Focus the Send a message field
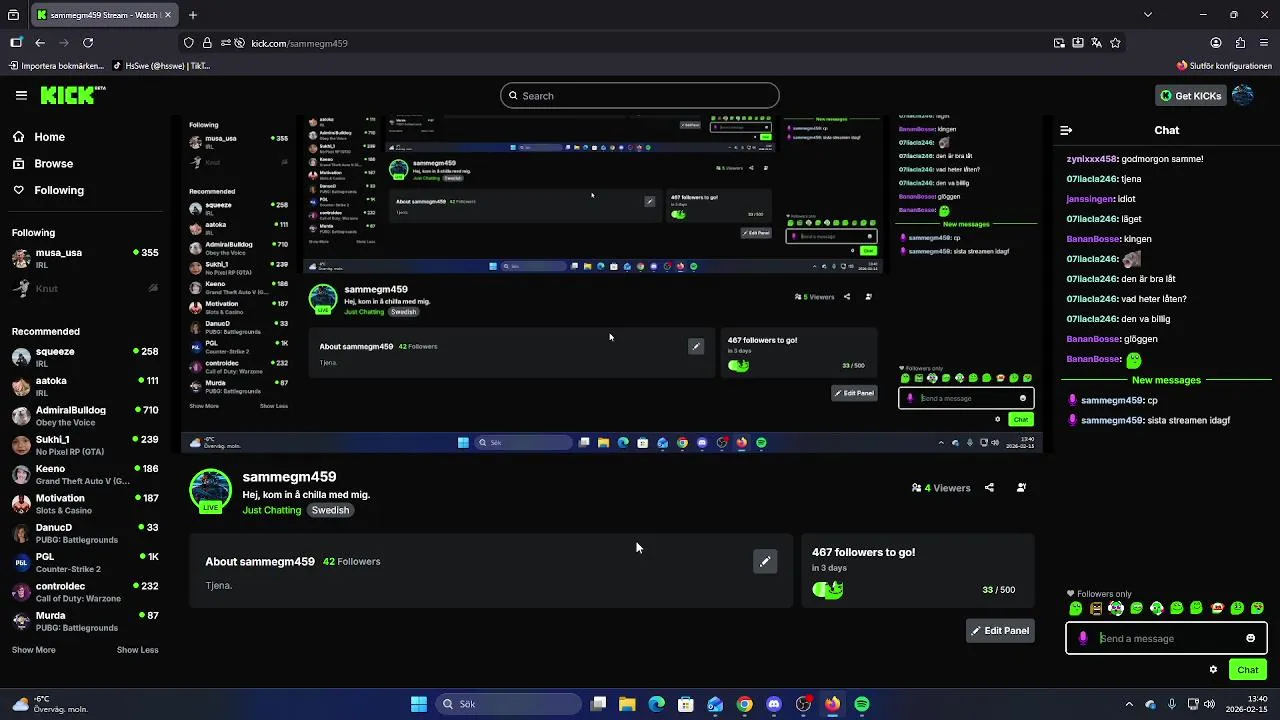This screenshot has height=720, width=1280. [1166, 638]
